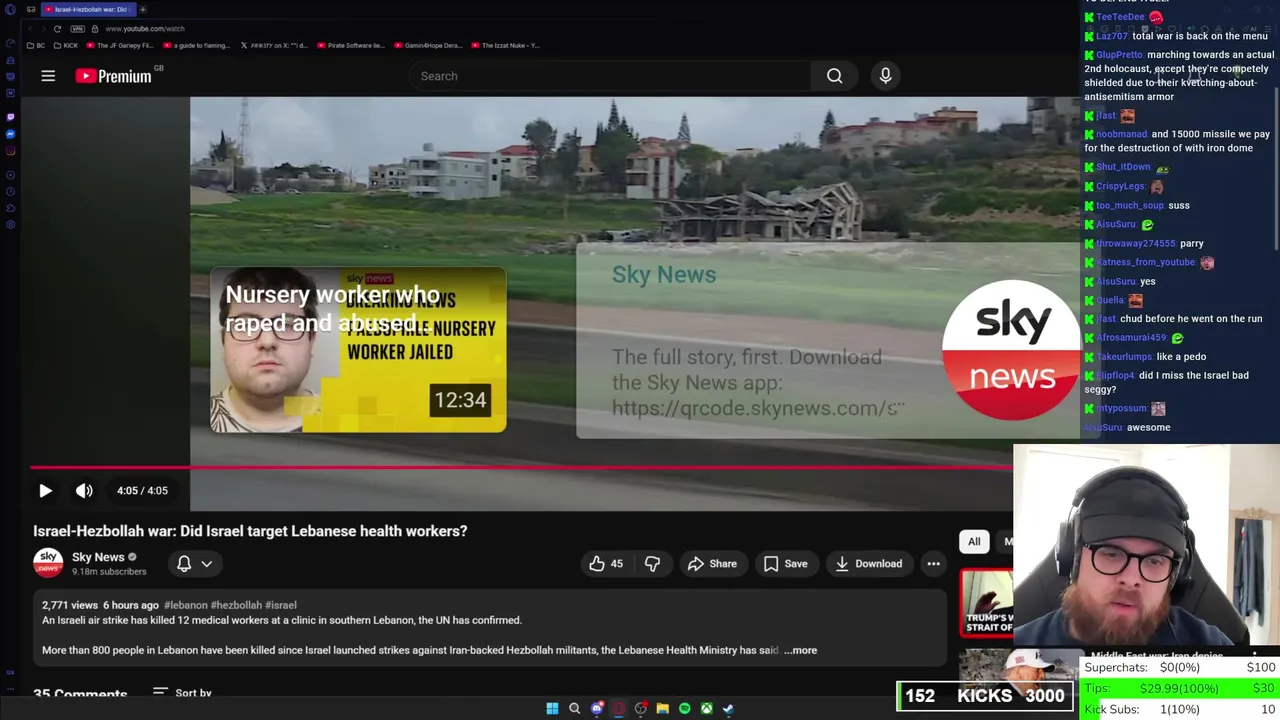Open Windows taskbar search
Image resolution: width=1280 pixels, height=720 pixels.
coord(574,708)
